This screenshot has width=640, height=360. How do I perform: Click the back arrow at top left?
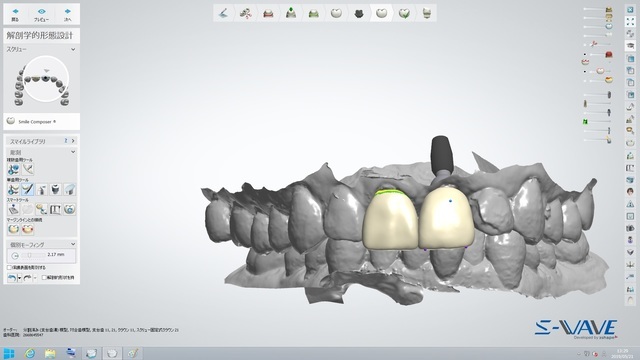[x=15, y=14]
